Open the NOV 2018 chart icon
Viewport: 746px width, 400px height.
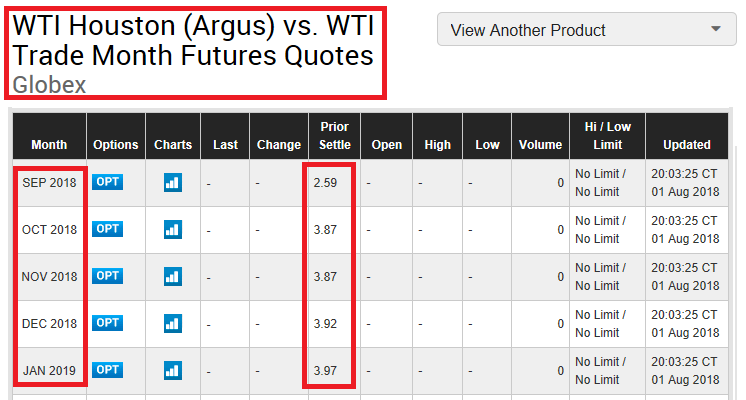tap(173, 277)
